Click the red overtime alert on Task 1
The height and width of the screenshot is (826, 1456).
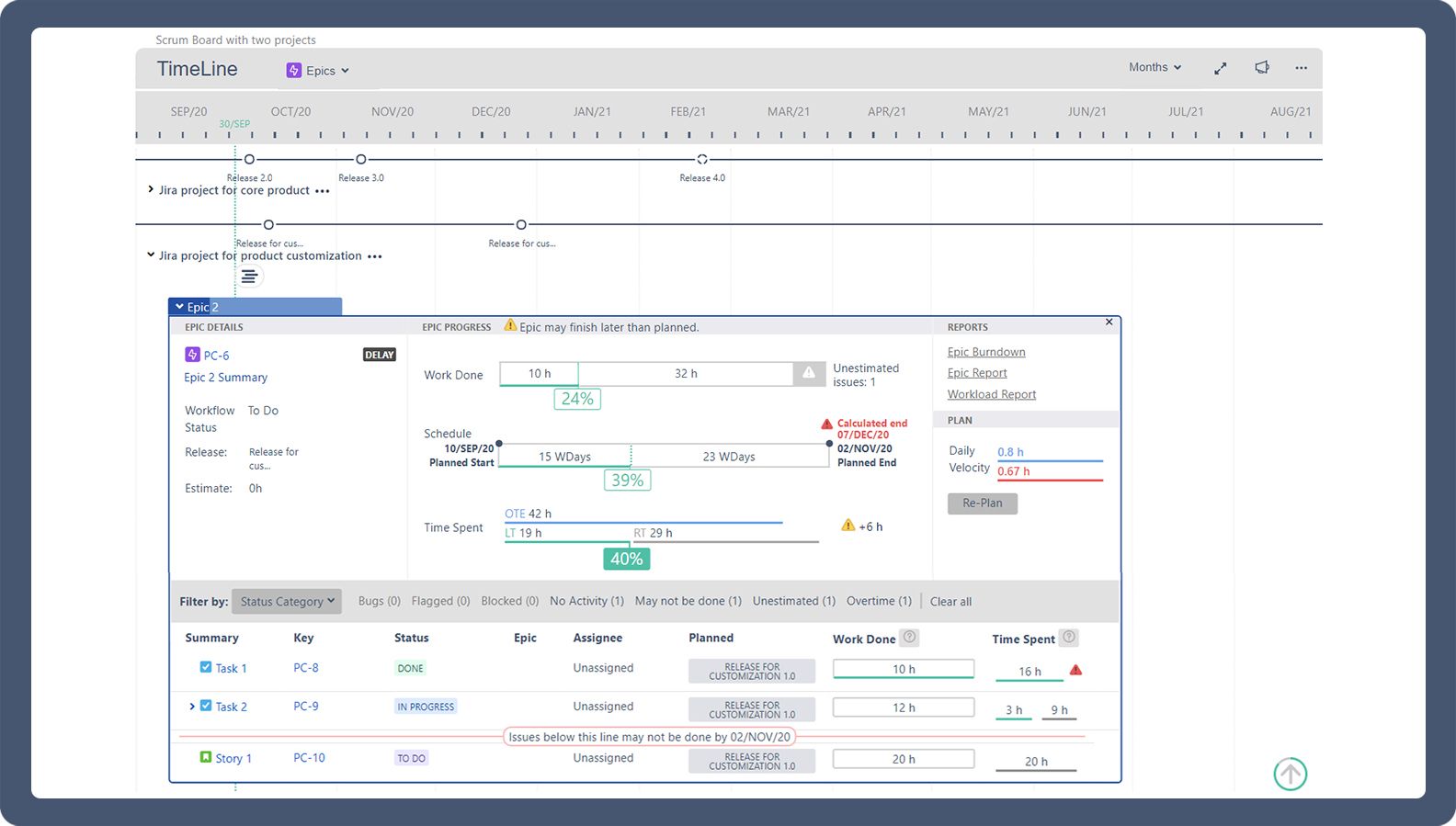1075,671
